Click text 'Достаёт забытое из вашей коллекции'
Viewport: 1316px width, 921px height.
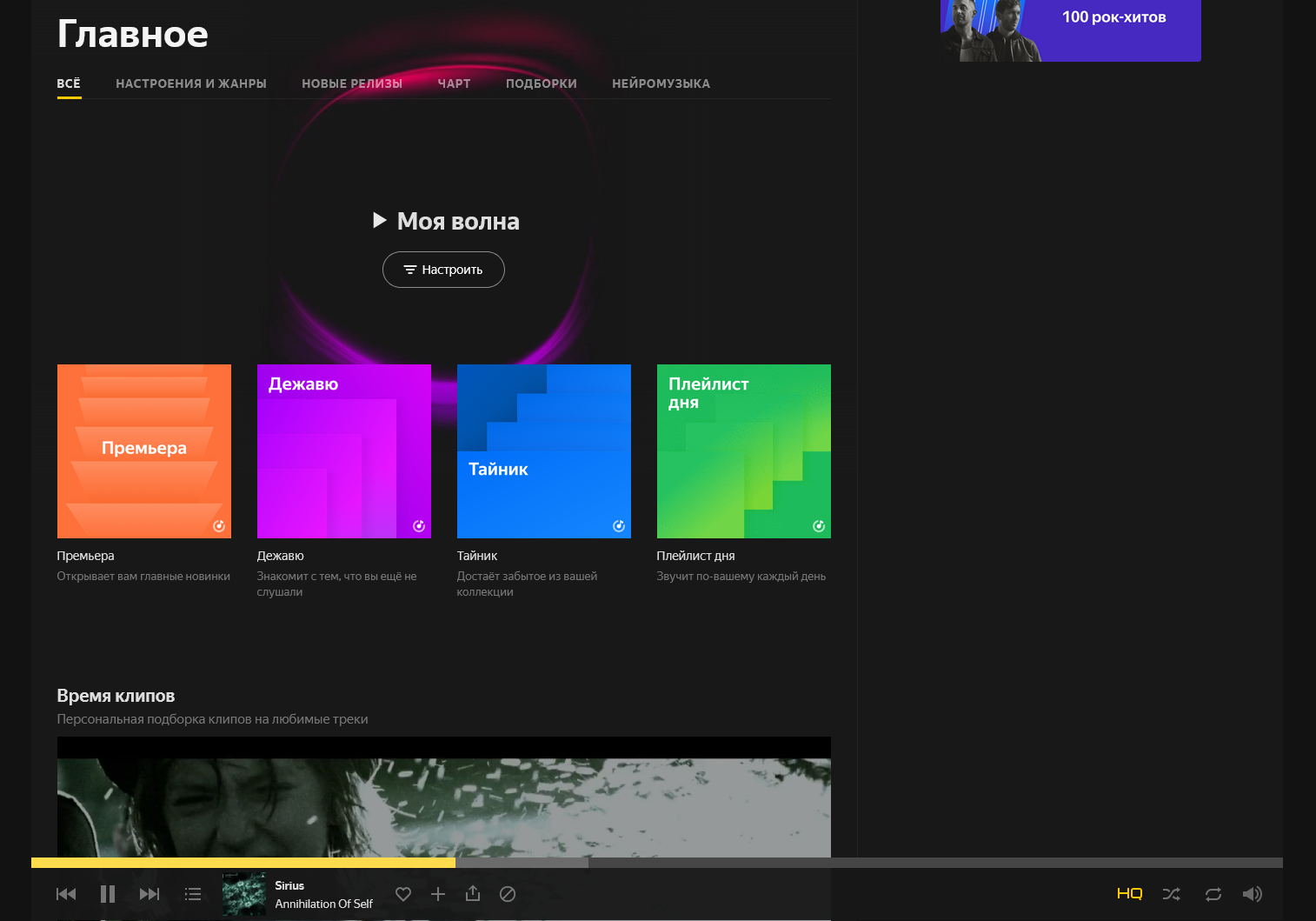coord(527,584)
